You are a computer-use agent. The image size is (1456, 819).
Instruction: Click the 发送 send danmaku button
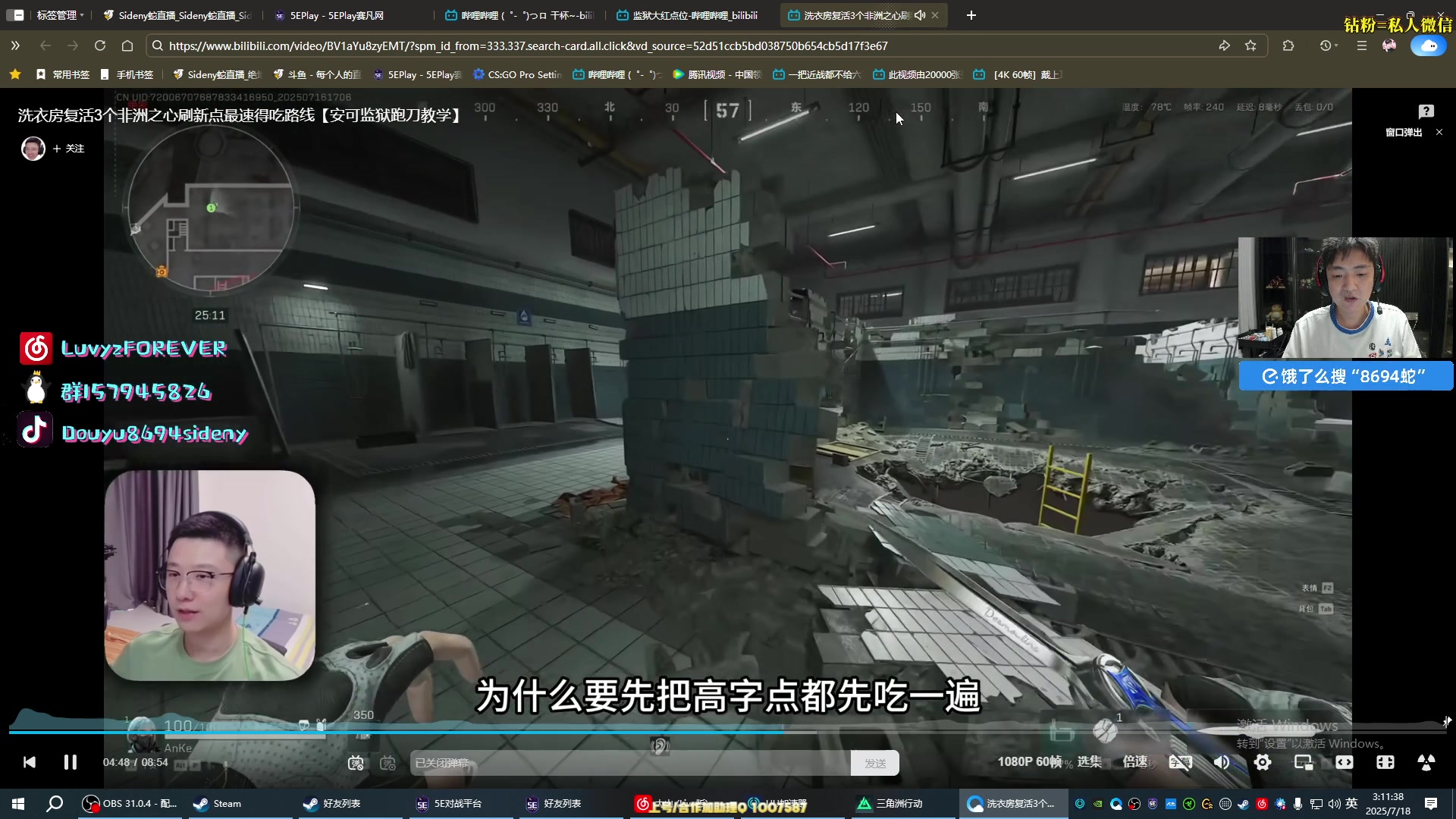point(875,763)
